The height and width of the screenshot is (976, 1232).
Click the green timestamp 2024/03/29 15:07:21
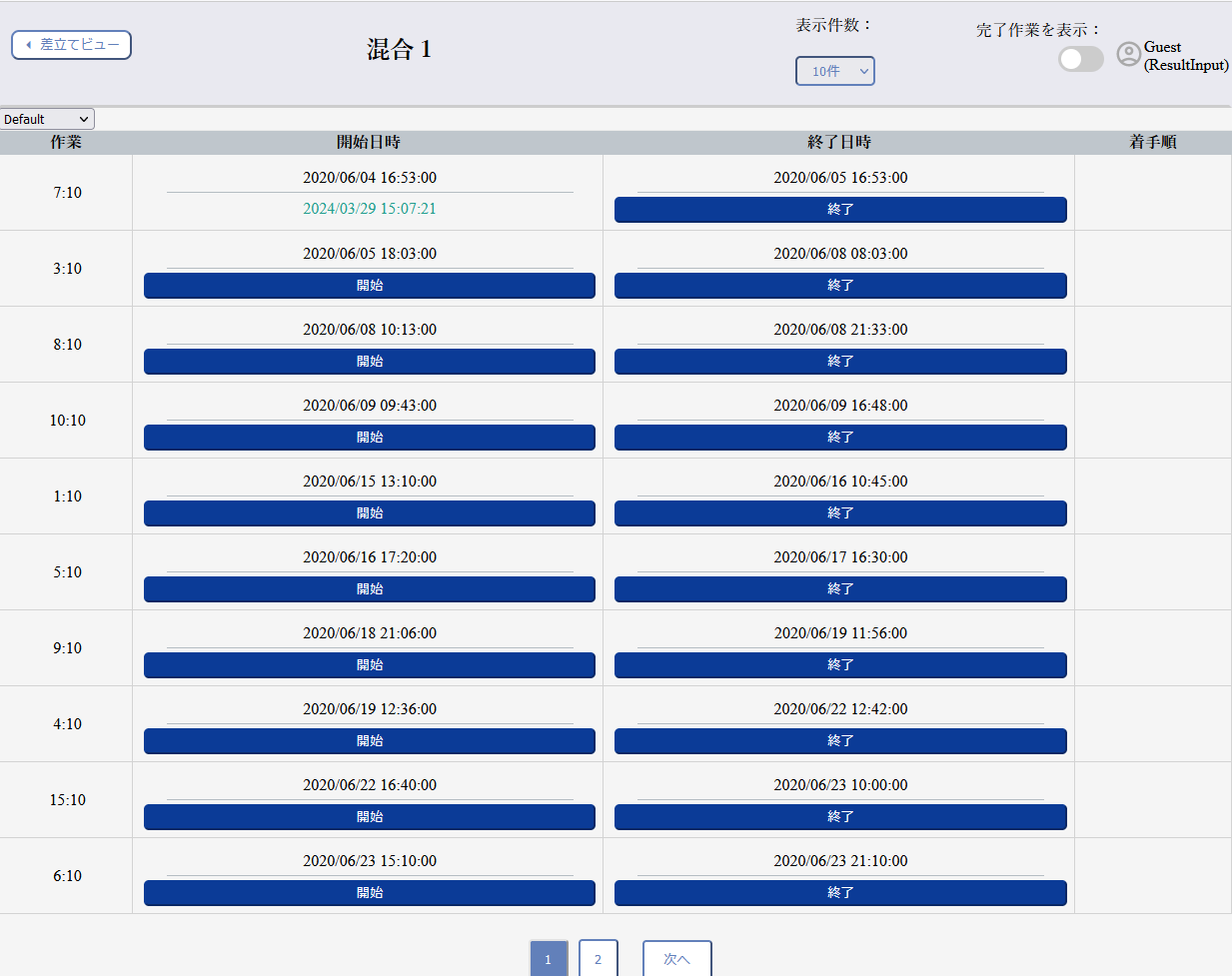[370, 209]
